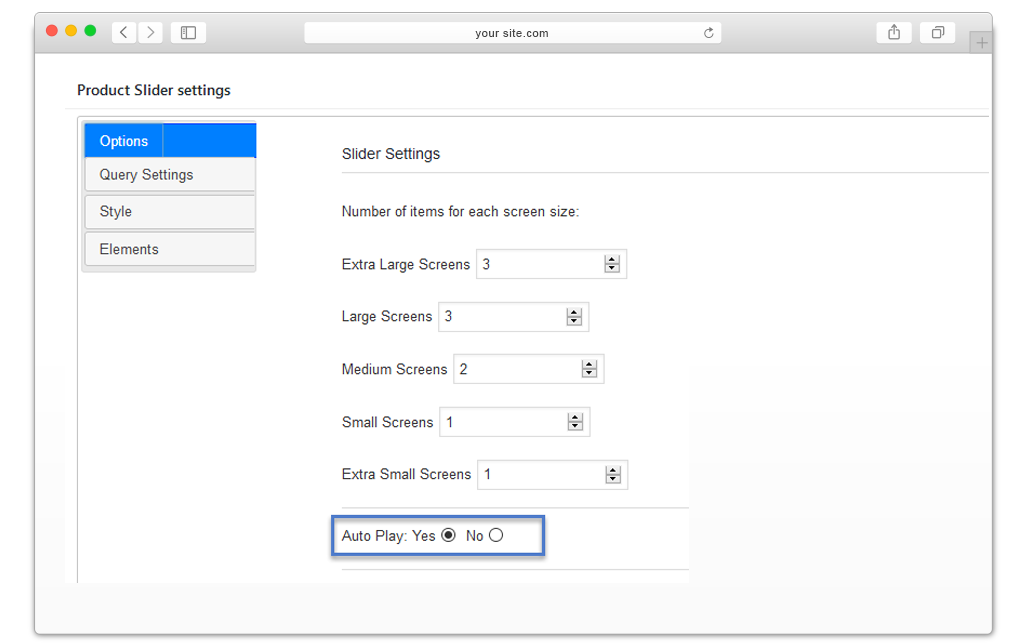Image resolution: width=1024 pixels, height=643 pixels.
Task: Decrease the Large Screens value
Action: (x=574, y=321)
